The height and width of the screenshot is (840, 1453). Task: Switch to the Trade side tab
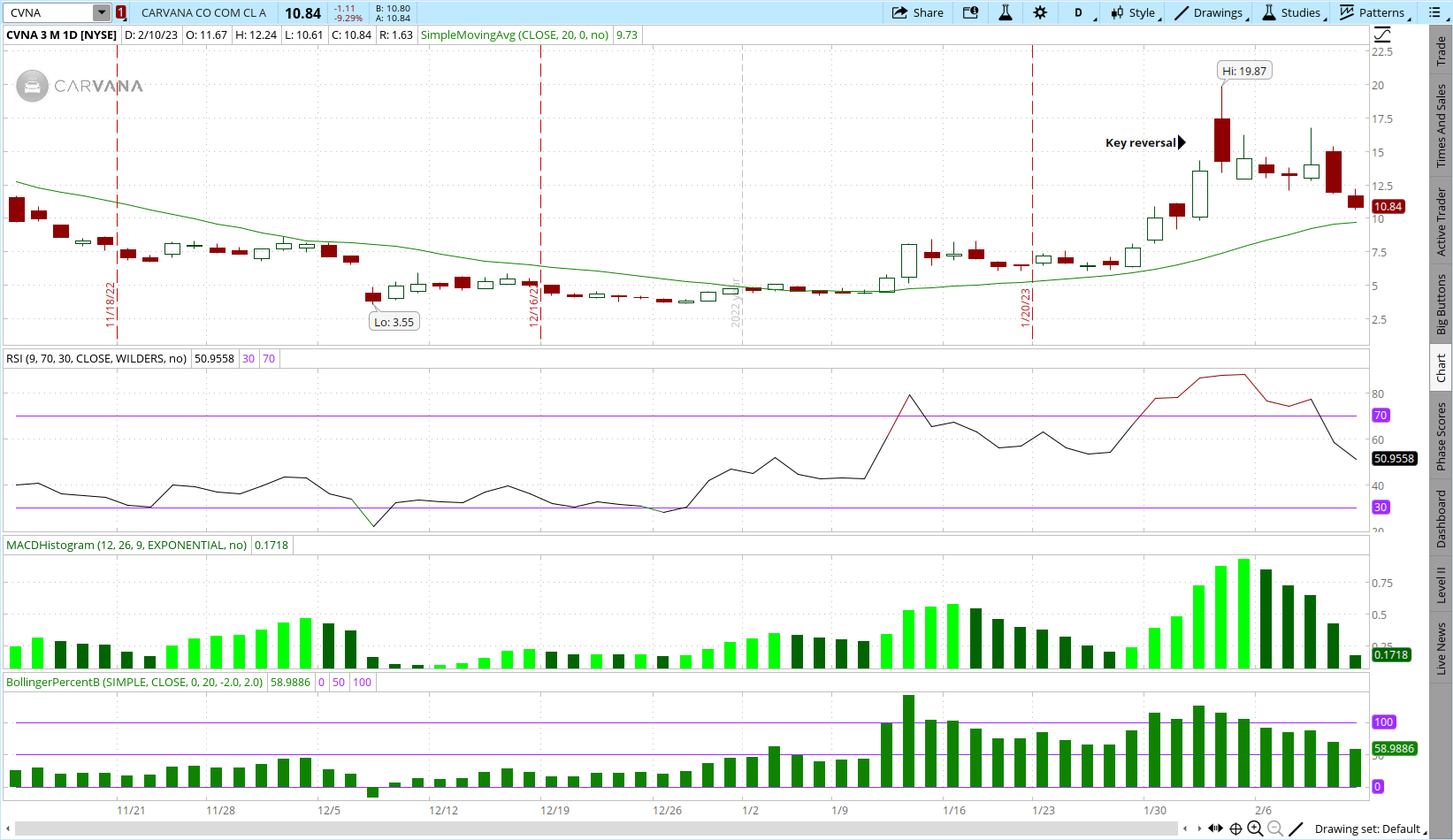(x=1441, y=50)
